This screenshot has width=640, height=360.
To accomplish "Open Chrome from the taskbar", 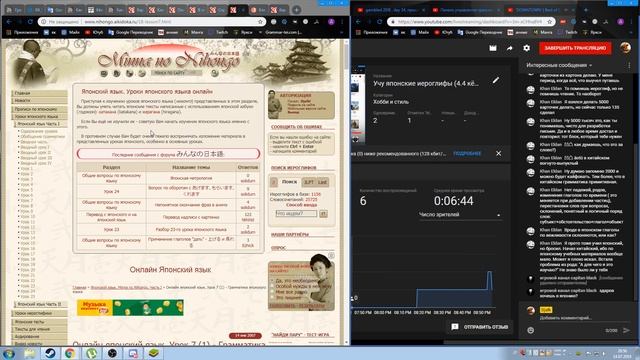I will [x=70, y=353].
